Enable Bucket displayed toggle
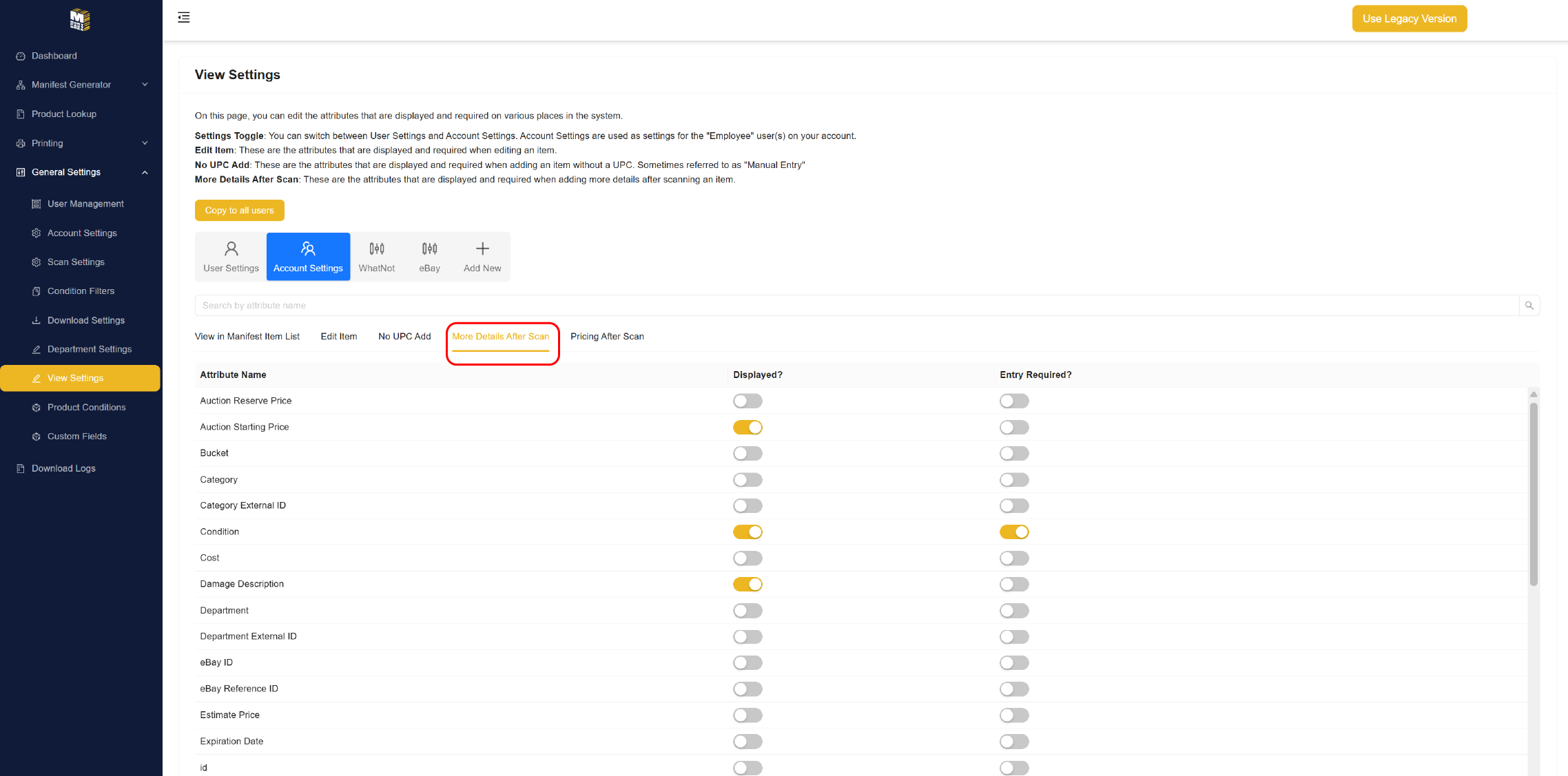 point(747,454)
